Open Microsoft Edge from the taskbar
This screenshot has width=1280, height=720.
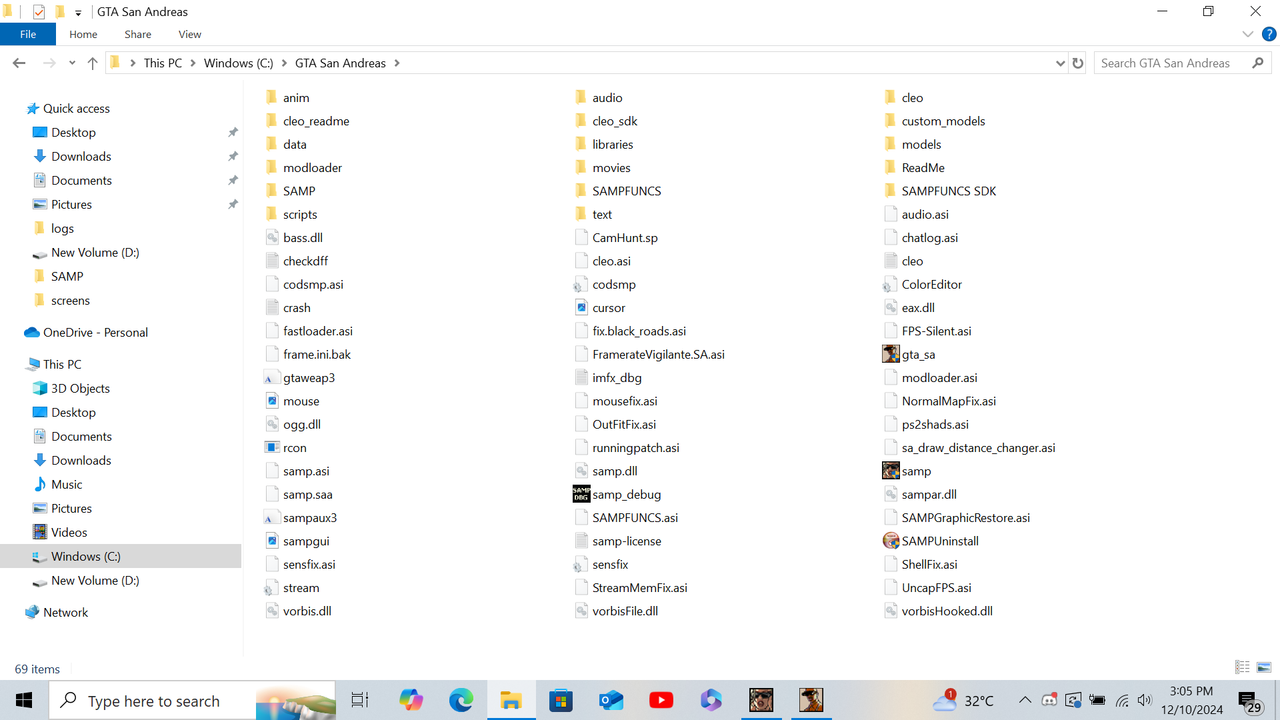click(461, 700)
